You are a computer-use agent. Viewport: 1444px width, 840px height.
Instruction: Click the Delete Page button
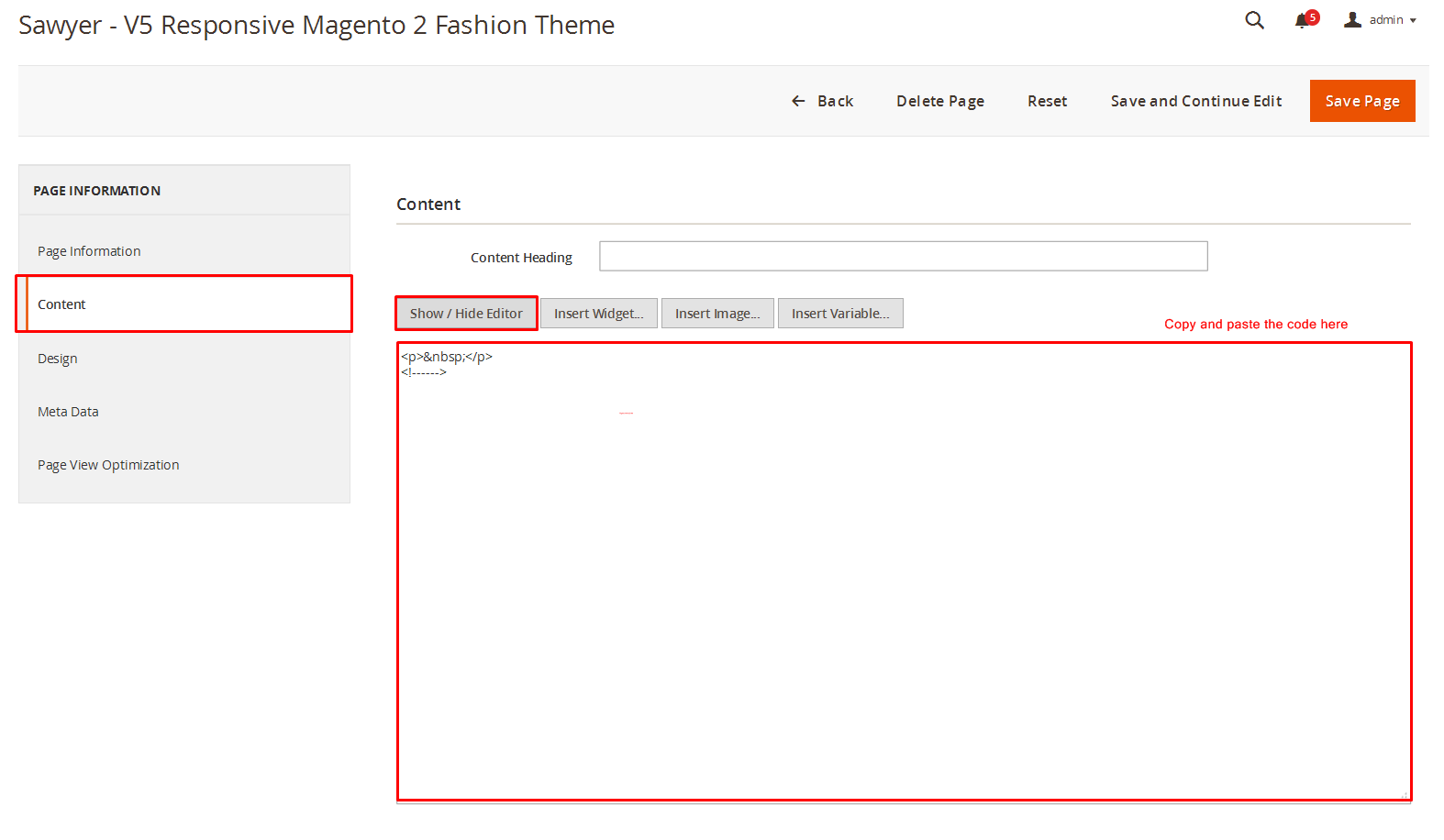940,101
